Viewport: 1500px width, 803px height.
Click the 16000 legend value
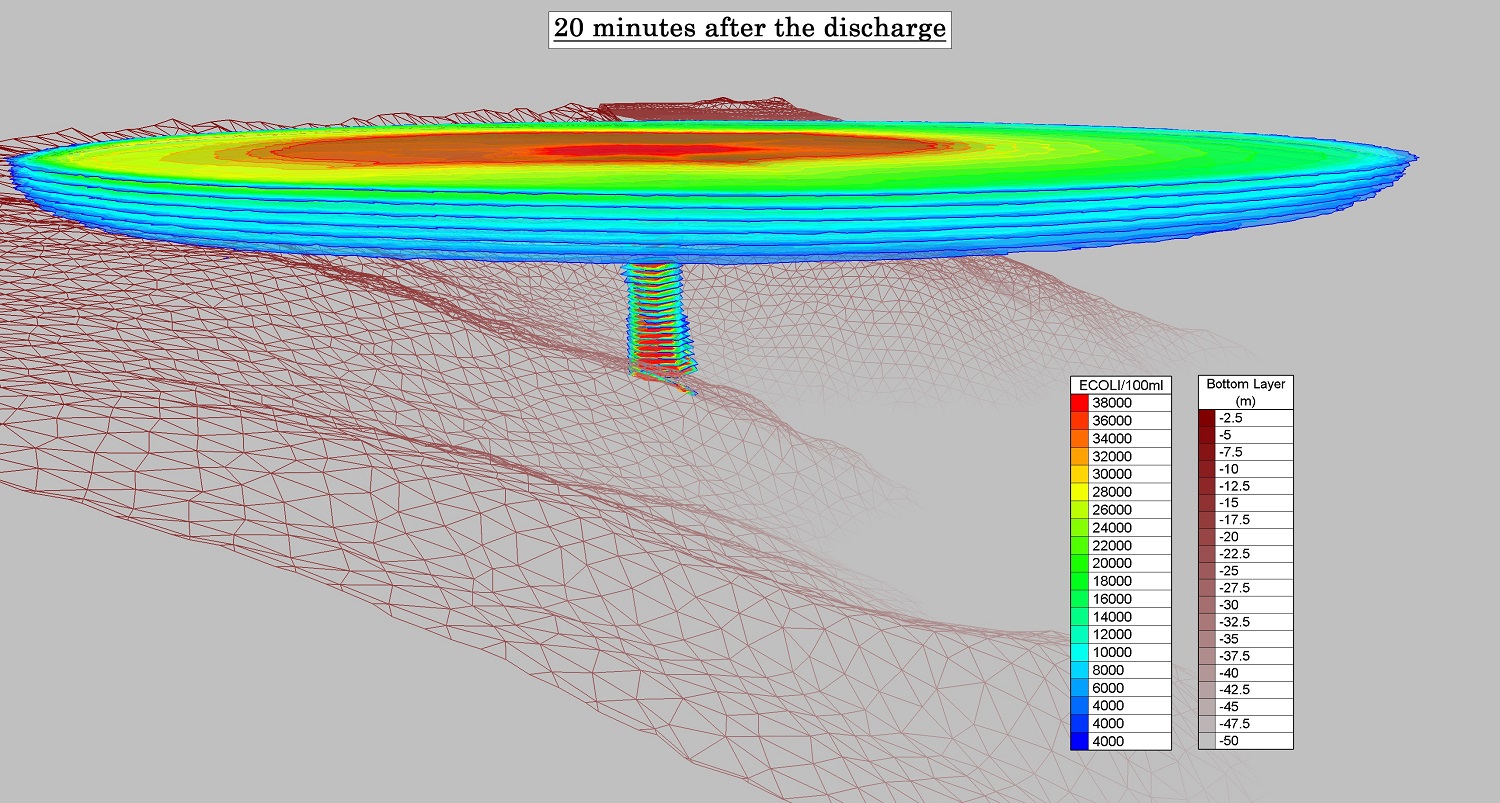(x=1112, y=599)
